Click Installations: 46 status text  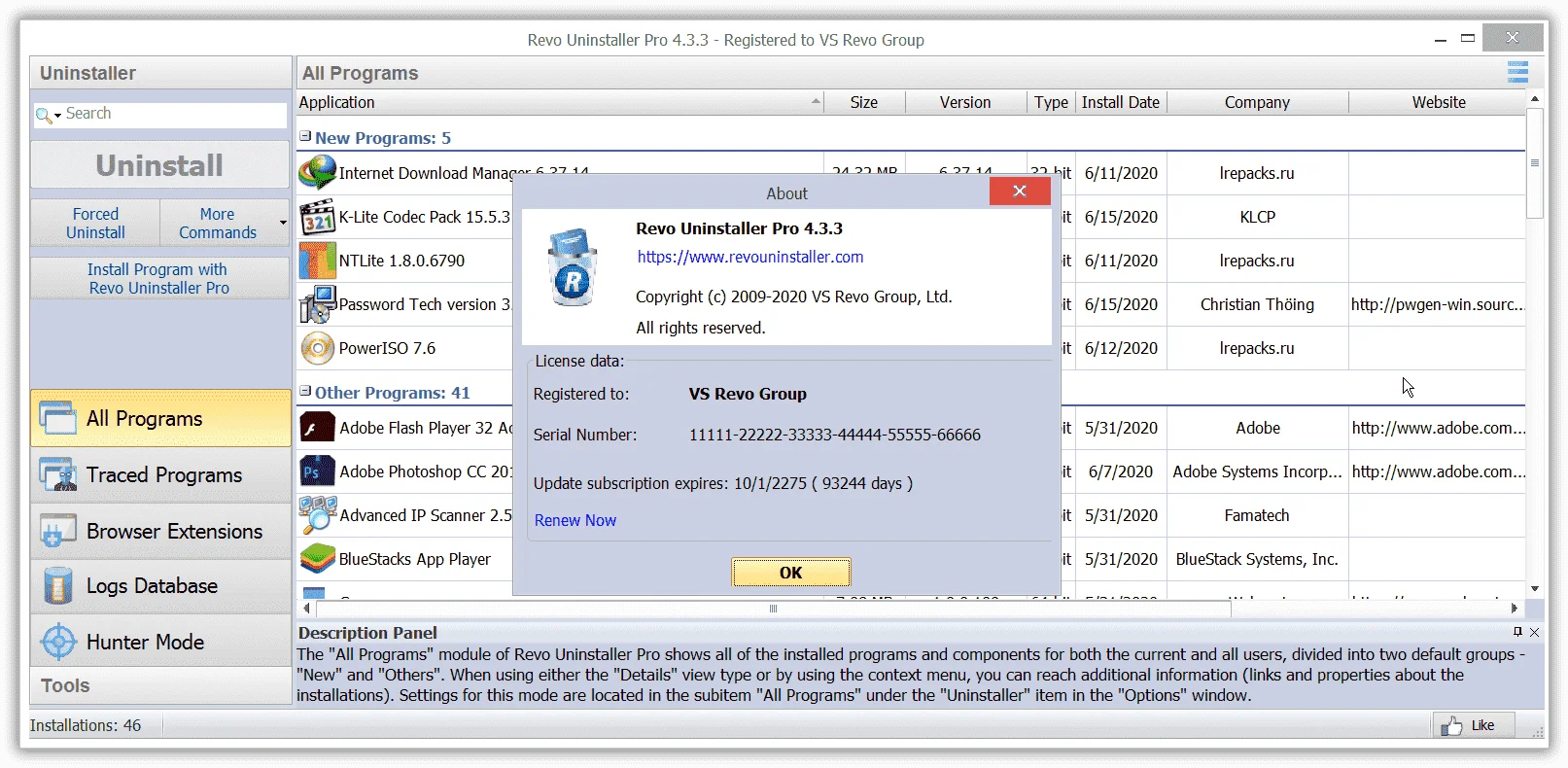pyautogui.click(x=86, y=725)
